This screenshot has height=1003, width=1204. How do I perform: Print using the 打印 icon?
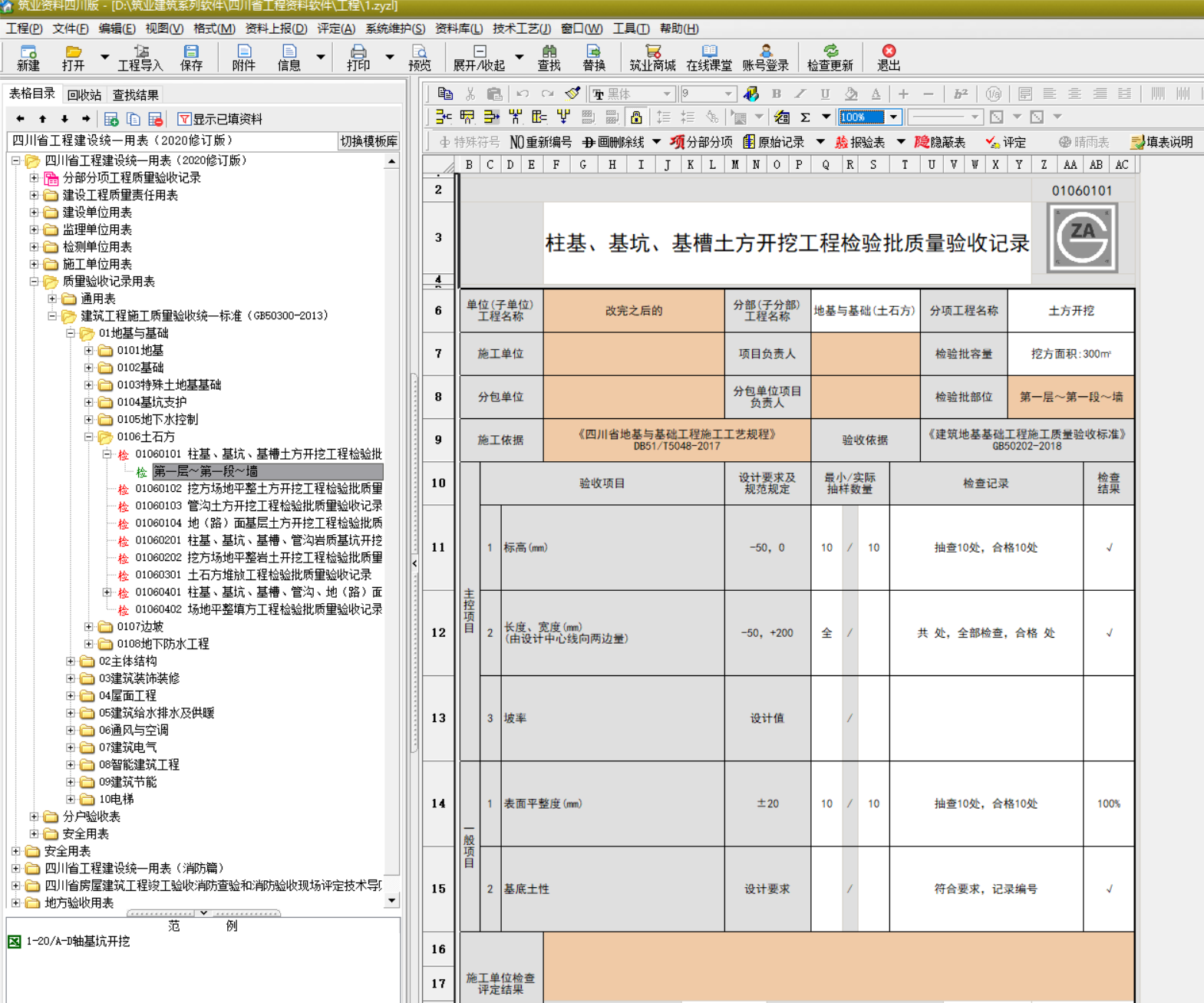click(x=358, y=58)
